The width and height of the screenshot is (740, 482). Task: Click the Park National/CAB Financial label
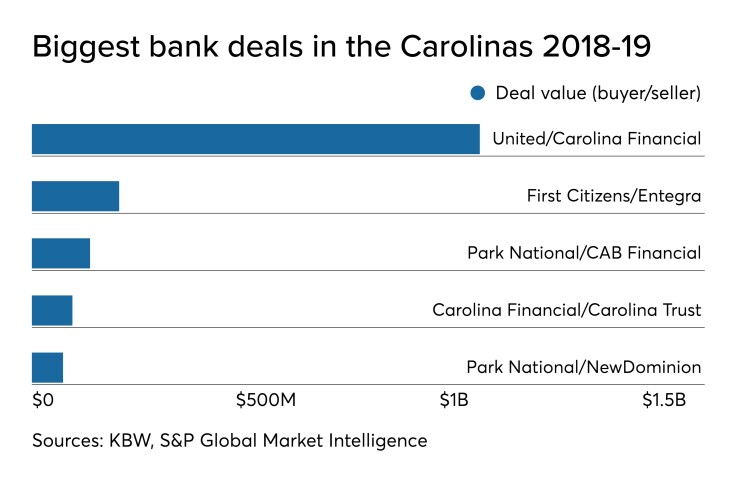[x=584, y=253]
